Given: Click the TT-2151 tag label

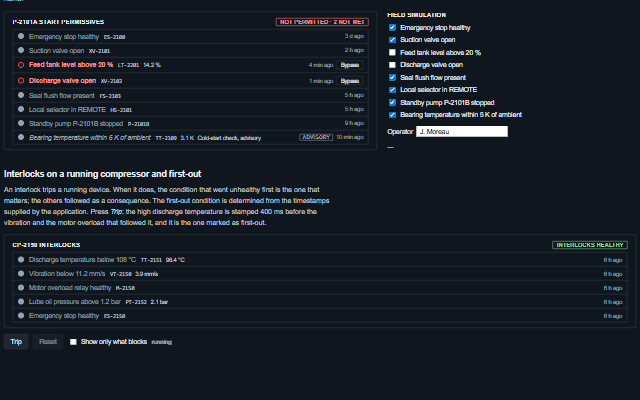Looking at the screenshot, I should [x=151, y=260].
